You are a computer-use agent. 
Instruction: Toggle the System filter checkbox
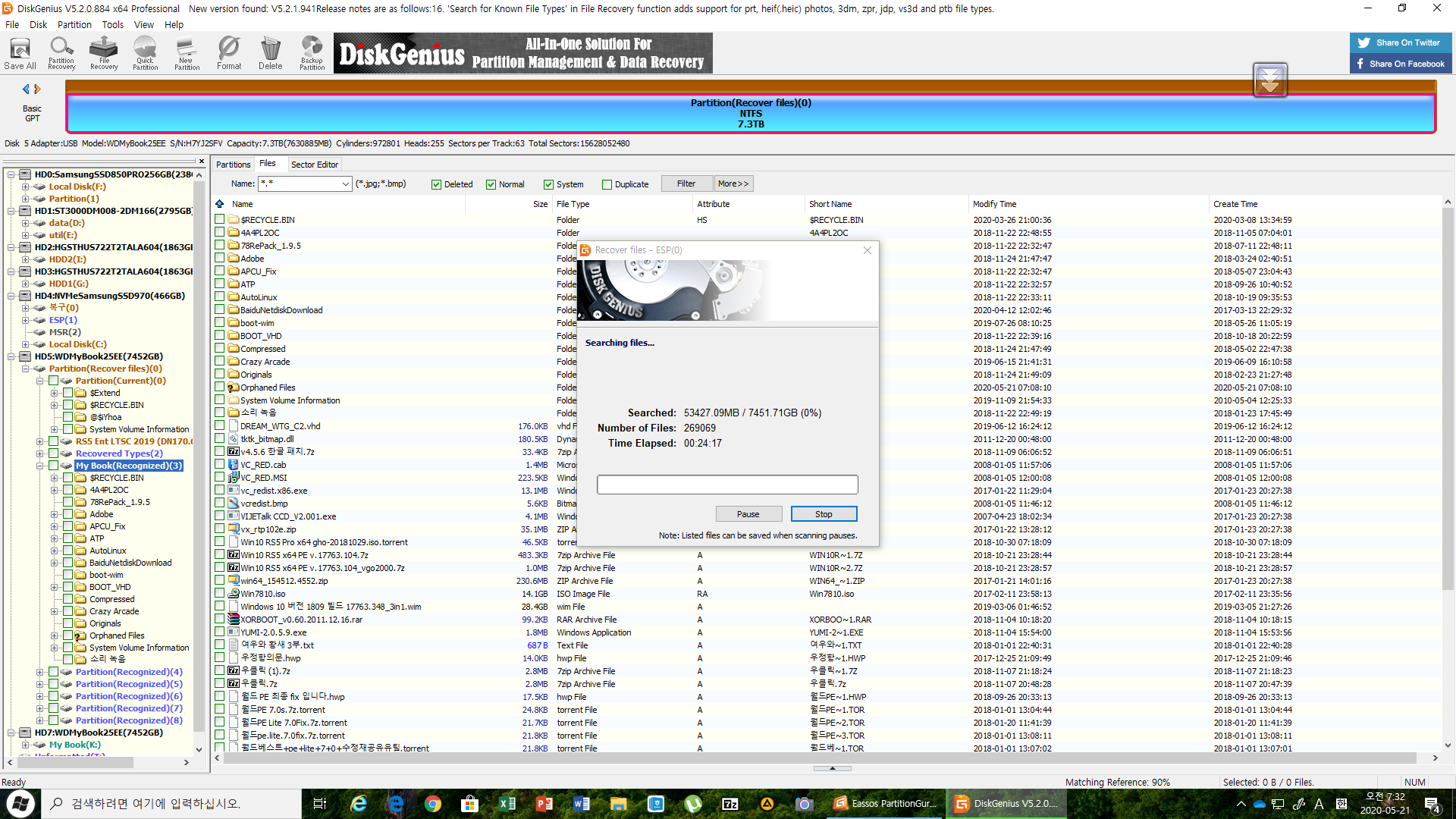tap(548, 184)
